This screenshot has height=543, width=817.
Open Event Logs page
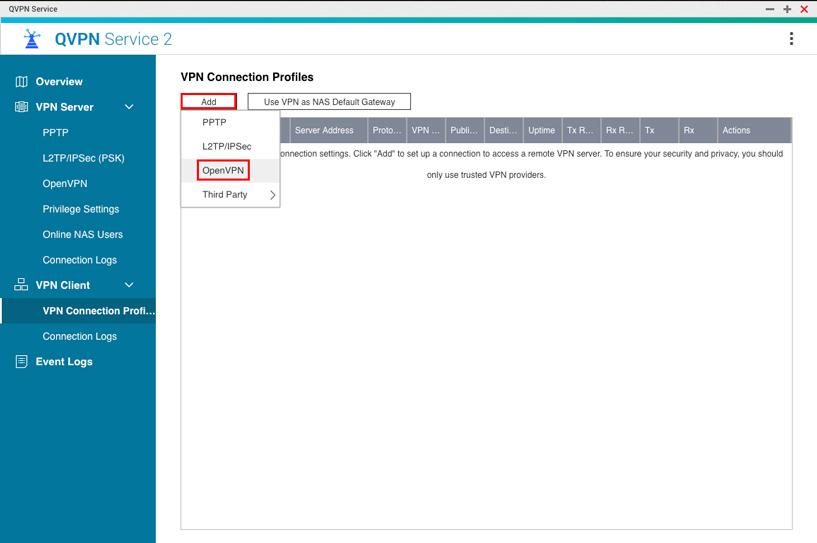64,362
